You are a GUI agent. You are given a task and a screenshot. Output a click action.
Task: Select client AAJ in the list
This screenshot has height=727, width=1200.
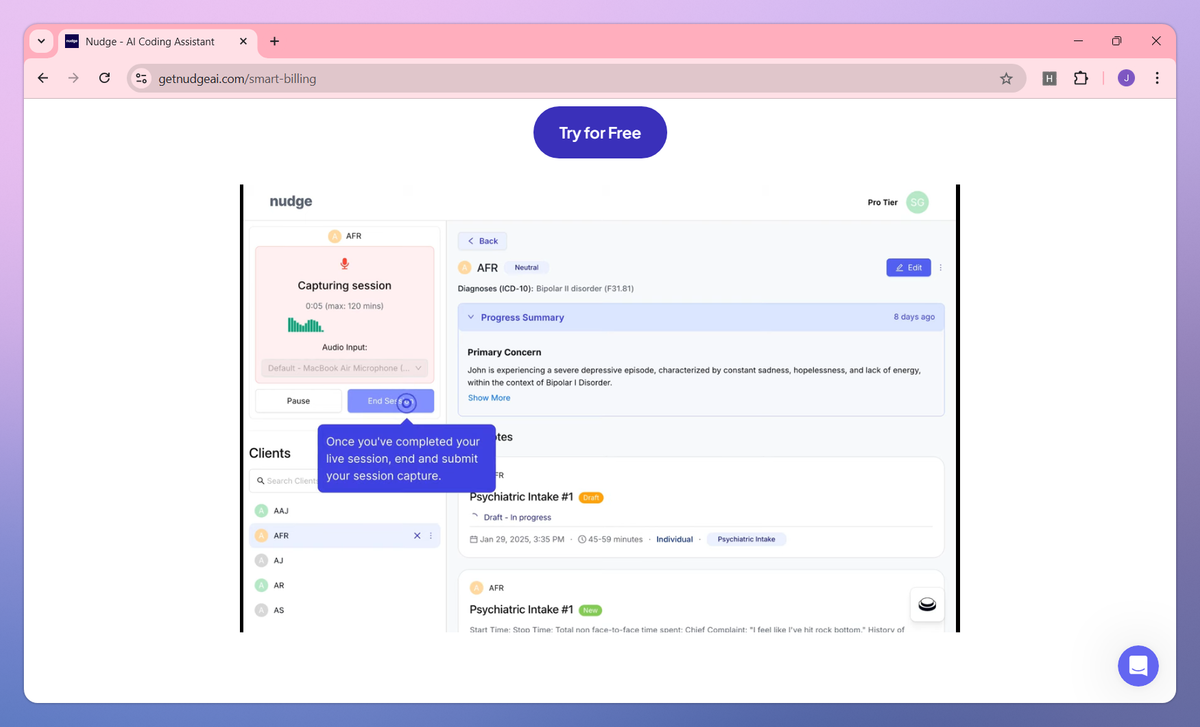tap(345, 510)
